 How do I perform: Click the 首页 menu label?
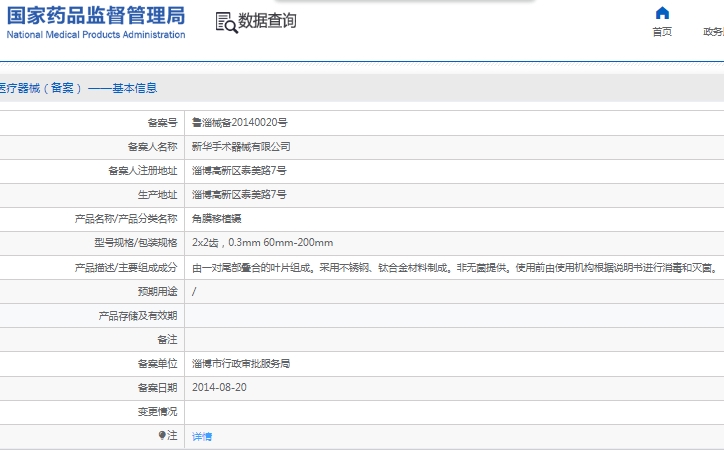(662, 32)
